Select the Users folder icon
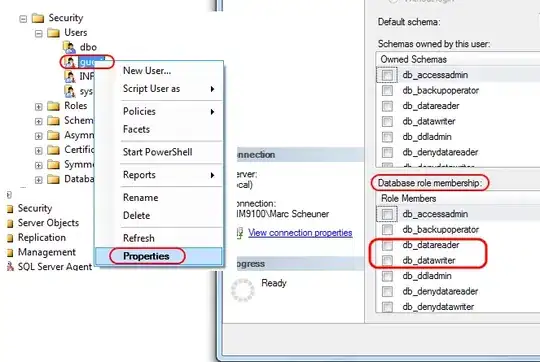The image size is (540, 362). [x=53, y=33]
